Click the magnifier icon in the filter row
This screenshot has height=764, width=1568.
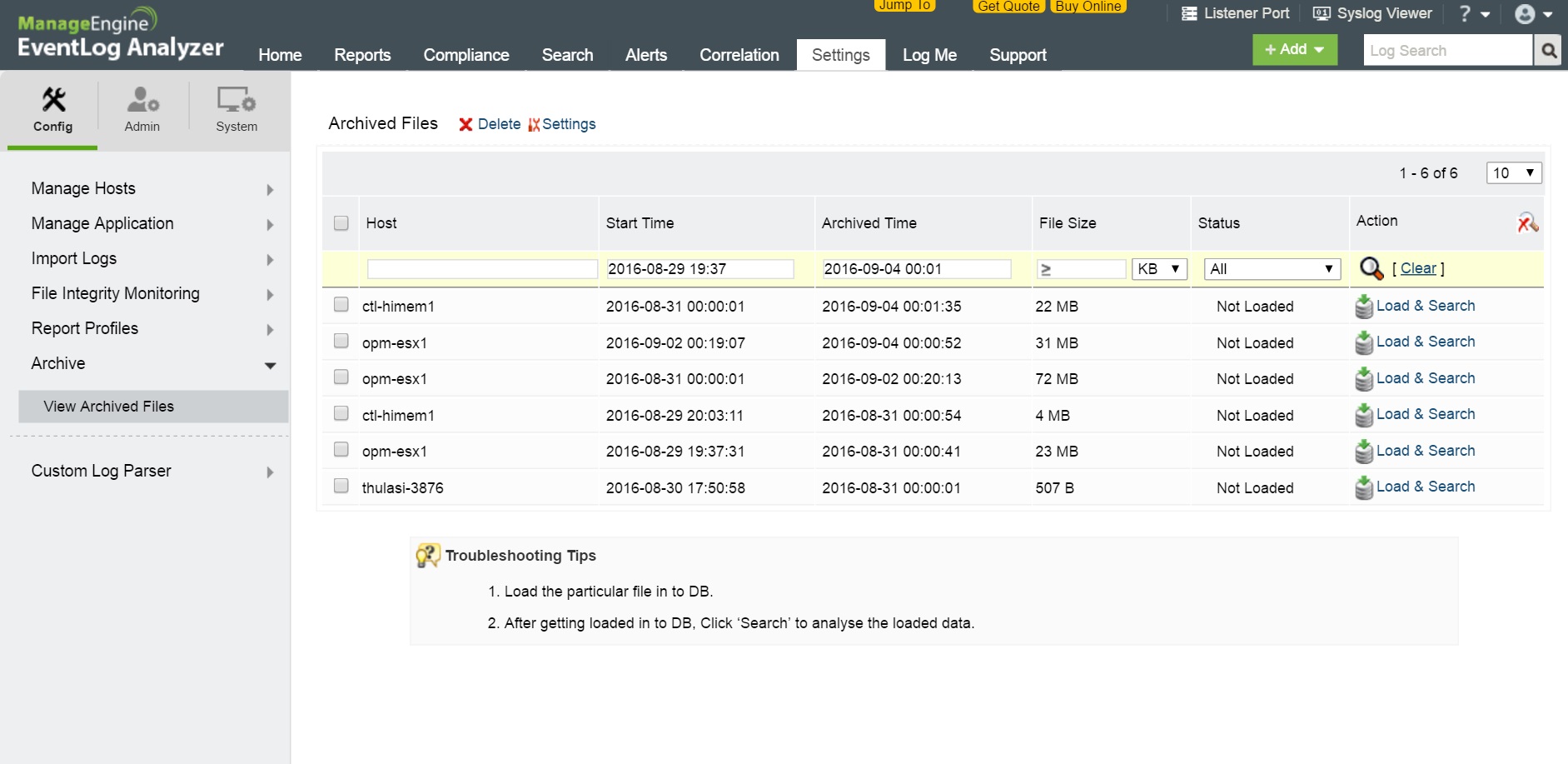(1371, 268)
